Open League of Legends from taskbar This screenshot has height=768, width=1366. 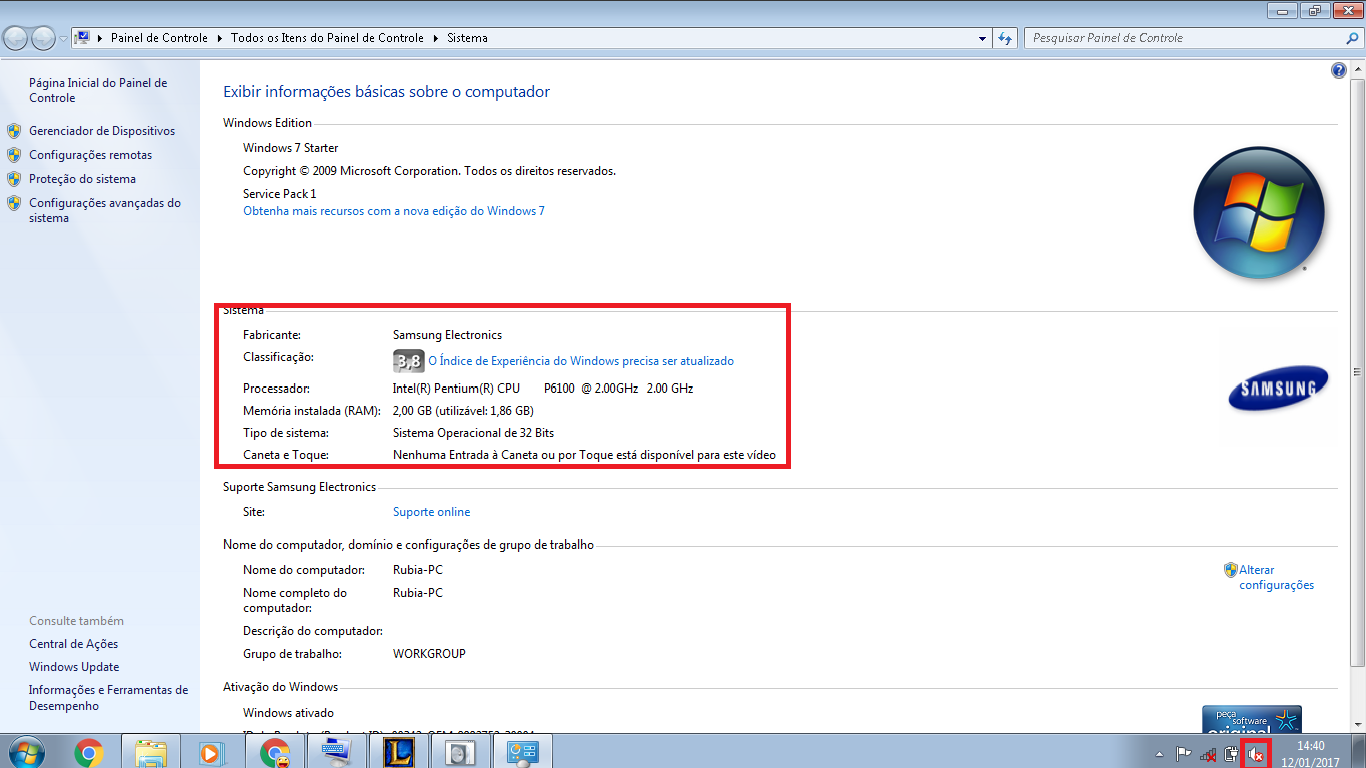tap(398, 752)
